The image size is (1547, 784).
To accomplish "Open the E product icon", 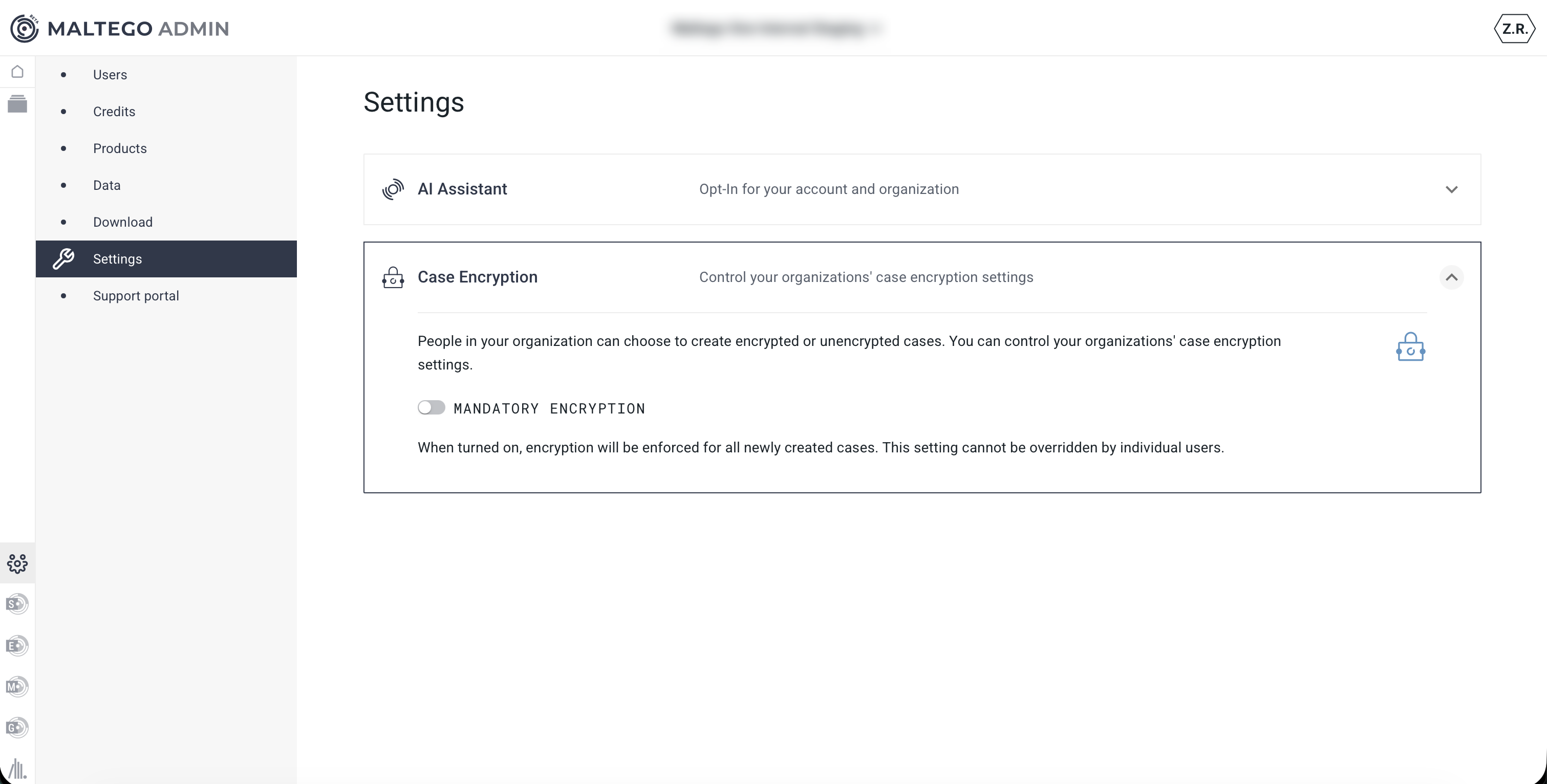I will (17, 645).
